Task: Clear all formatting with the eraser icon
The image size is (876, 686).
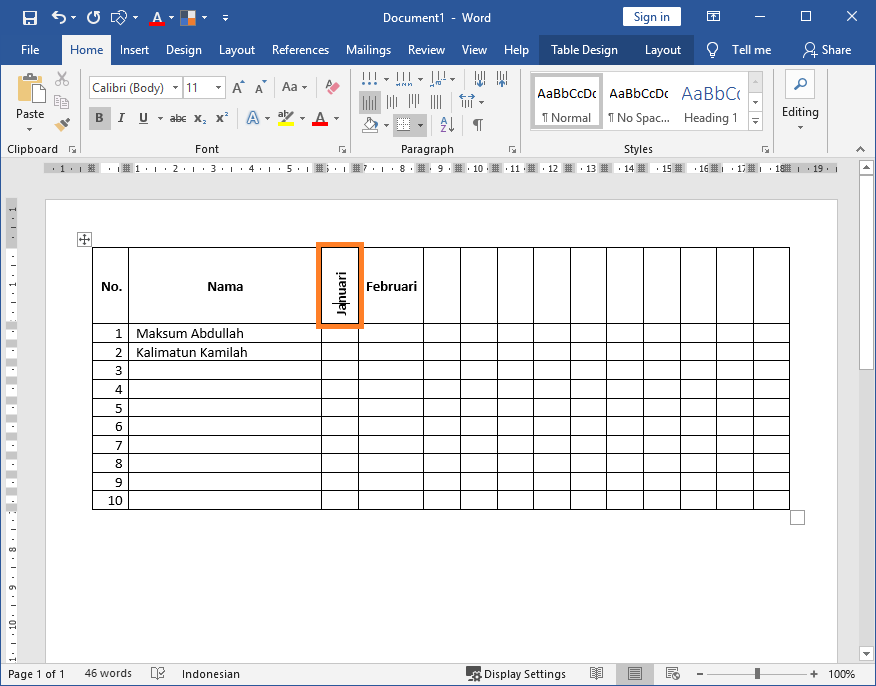Action: tap(332, 87)
